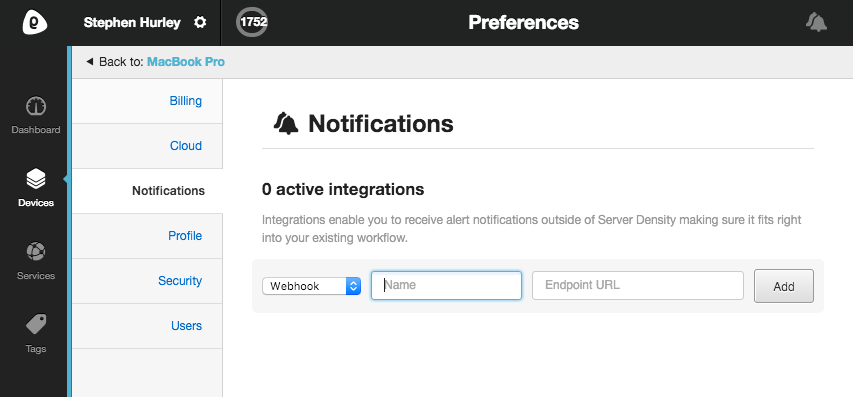Focus the Name input field

click(x=446, y=286)
